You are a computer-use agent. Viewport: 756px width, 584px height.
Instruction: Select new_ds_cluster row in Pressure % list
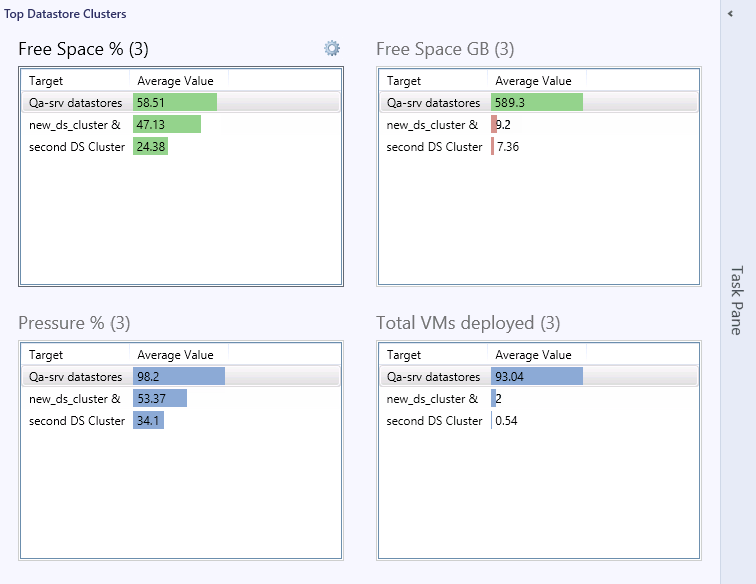pyautogui.click(x=181, y=398)
